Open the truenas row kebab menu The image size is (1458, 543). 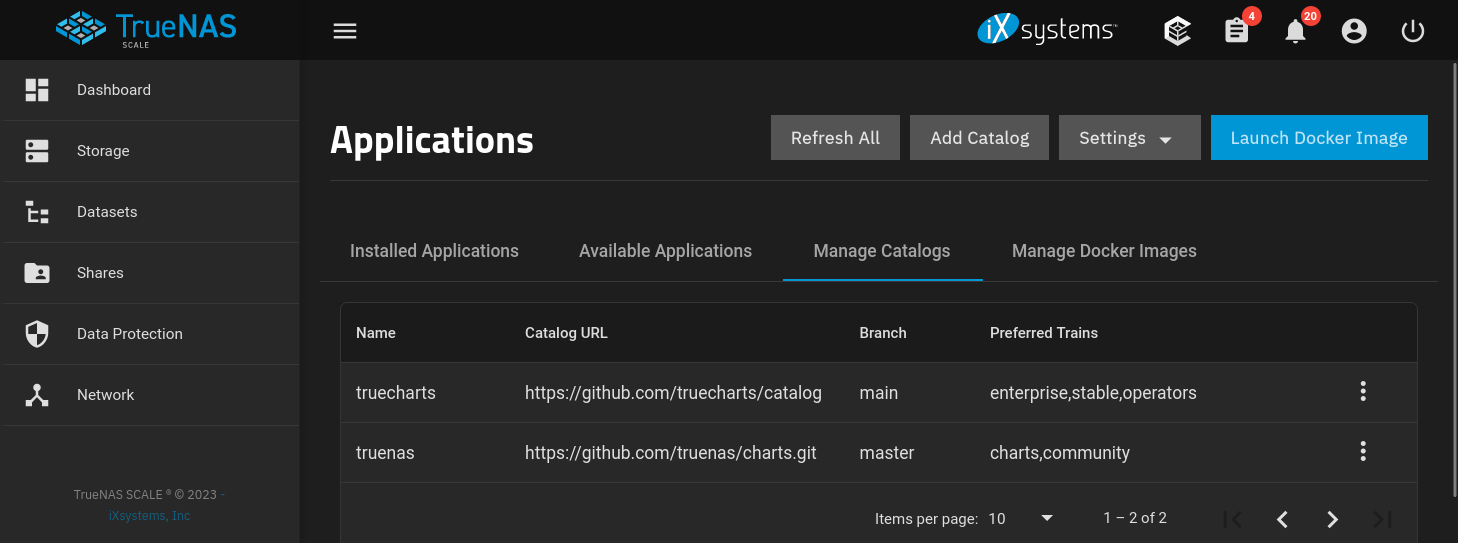coord(1363,451)
